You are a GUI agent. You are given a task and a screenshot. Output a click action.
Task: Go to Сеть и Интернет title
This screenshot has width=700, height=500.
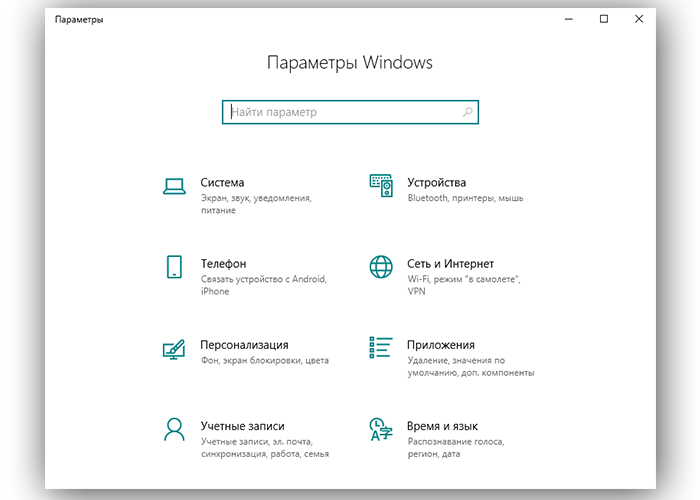pos(450,264)
